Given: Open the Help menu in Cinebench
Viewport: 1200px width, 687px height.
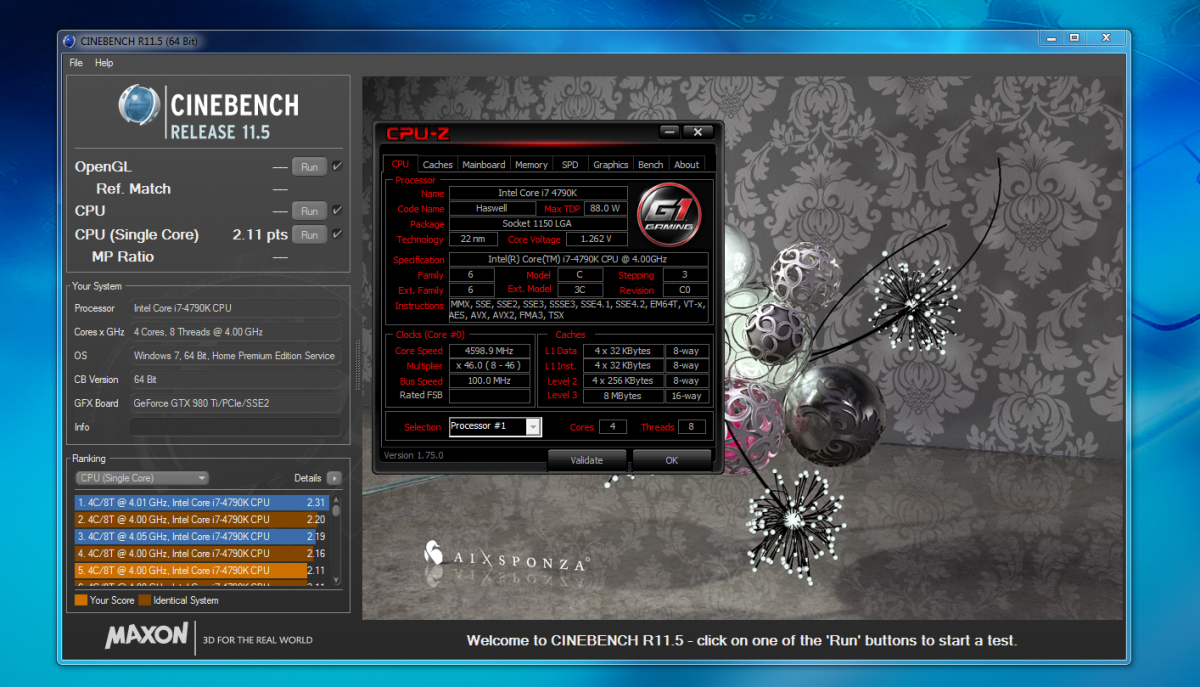Looking at the screenshot, I should click(x=104, y=63).
